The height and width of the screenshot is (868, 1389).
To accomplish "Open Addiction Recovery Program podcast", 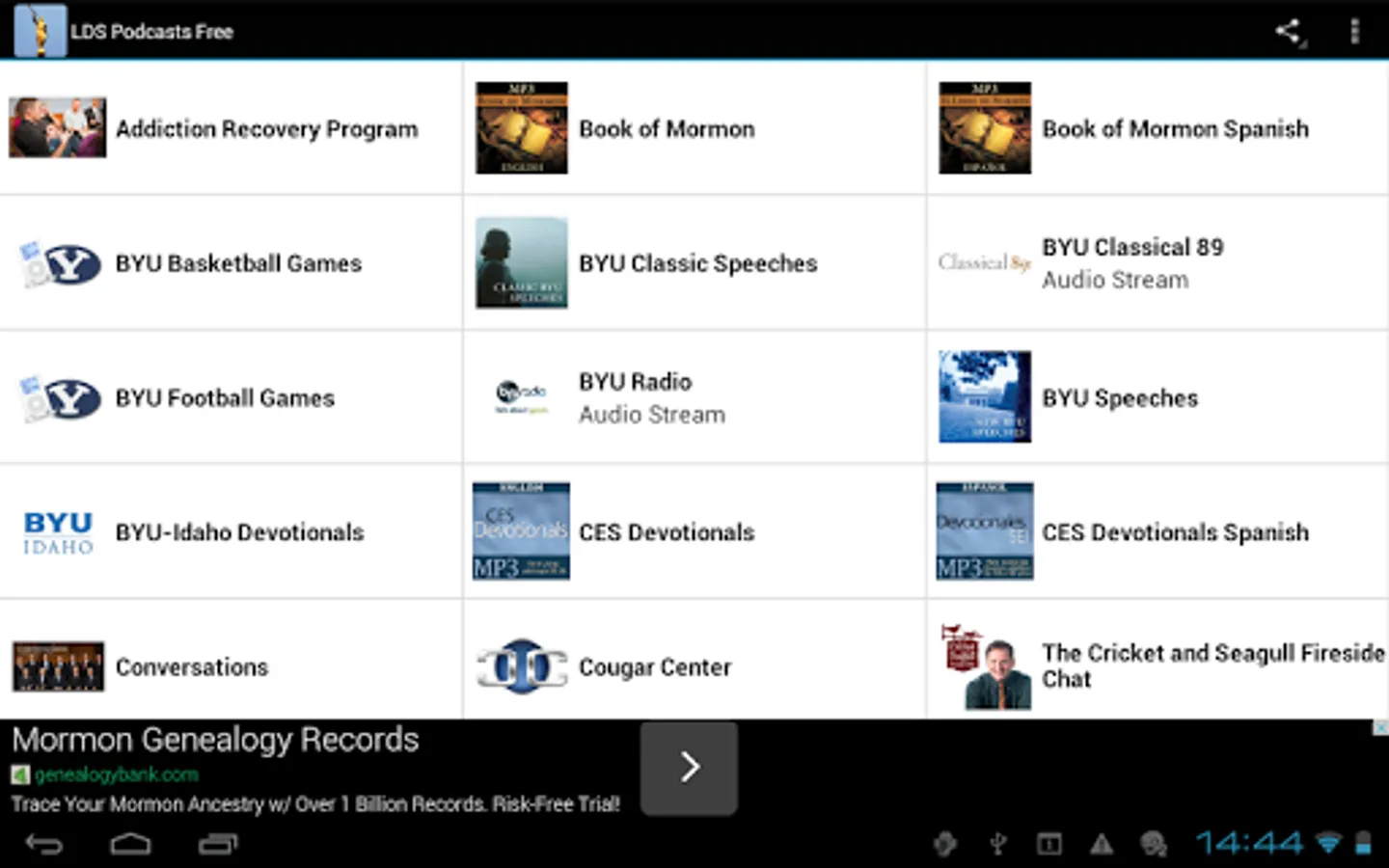I will tap(231, 128).
